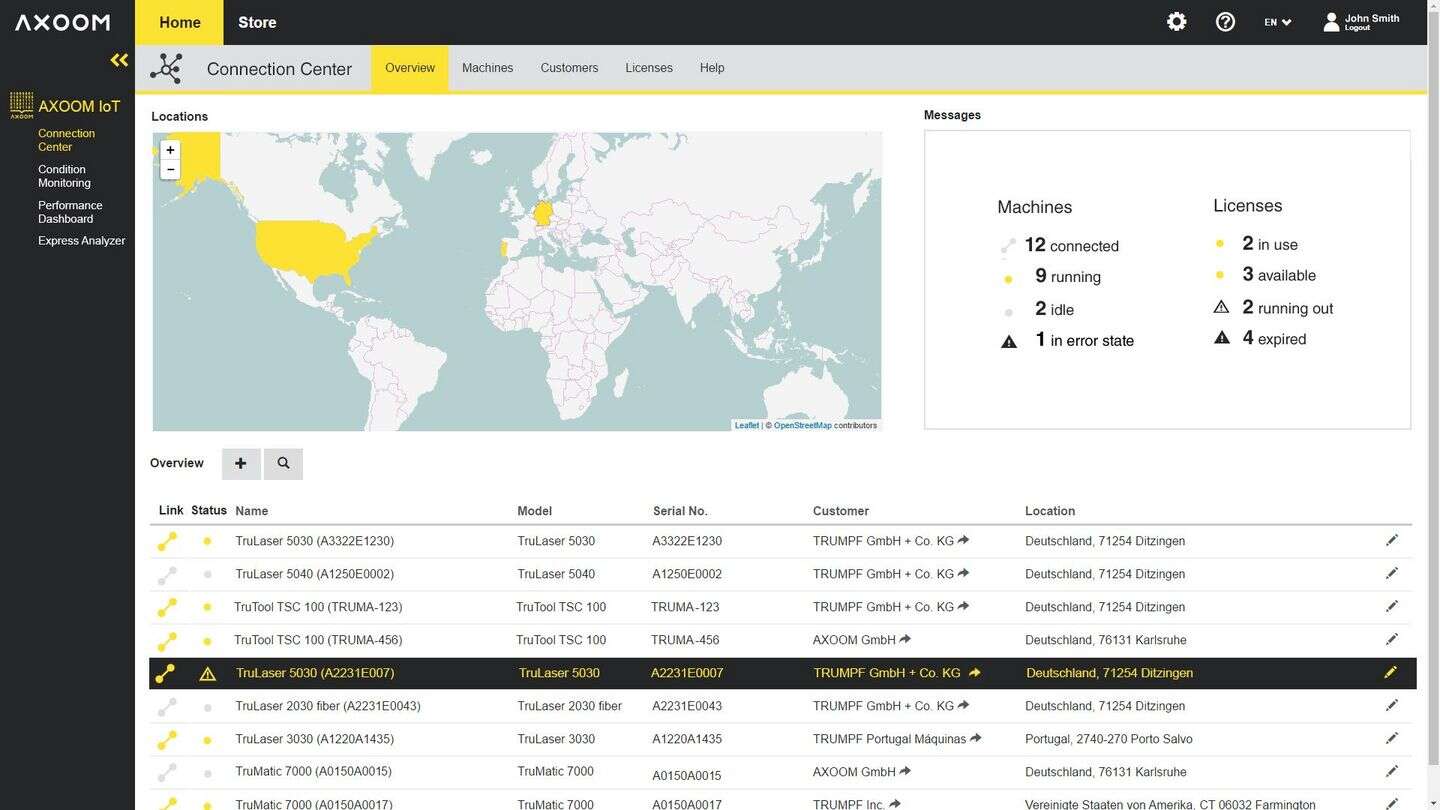Open the Licenses tab

pos(649,68)
